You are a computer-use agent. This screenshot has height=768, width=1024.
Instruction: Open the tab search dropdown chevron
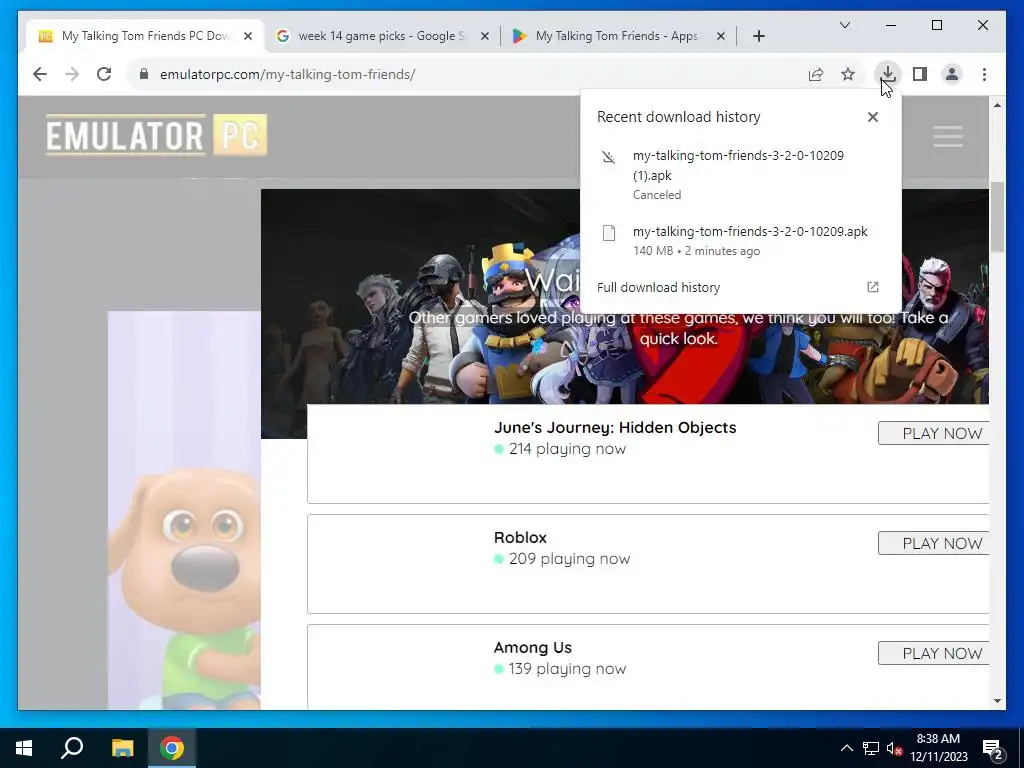click(844, 25)
